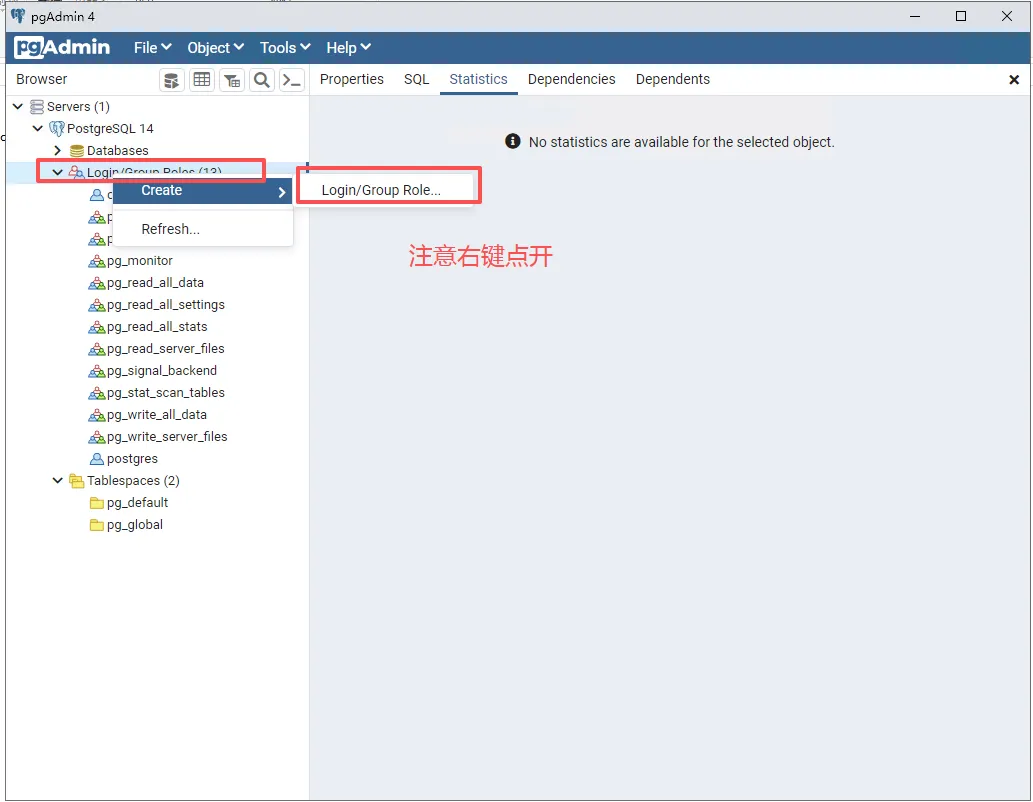Select the pg_write_all_data role row

(x=158, y=415)
